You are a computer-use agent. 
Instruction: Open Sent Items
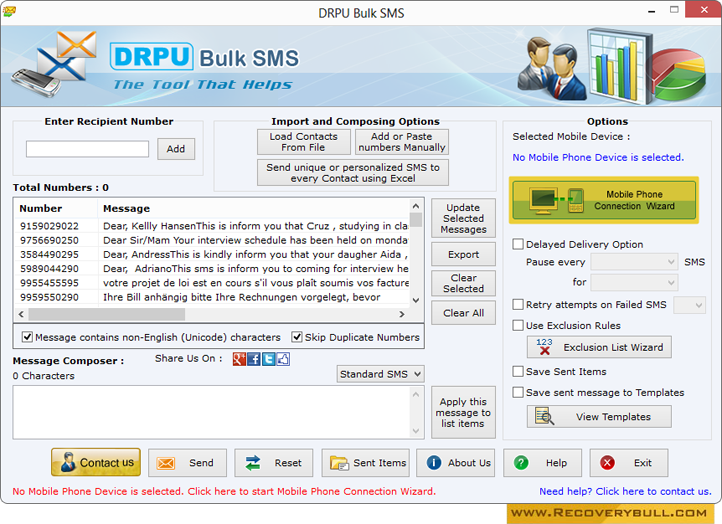(x=366, y=463)
